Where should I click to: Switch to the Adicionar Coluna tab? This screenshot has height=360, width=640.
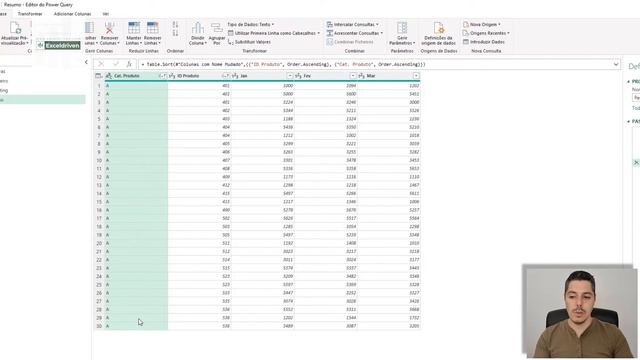coord(73,14)
